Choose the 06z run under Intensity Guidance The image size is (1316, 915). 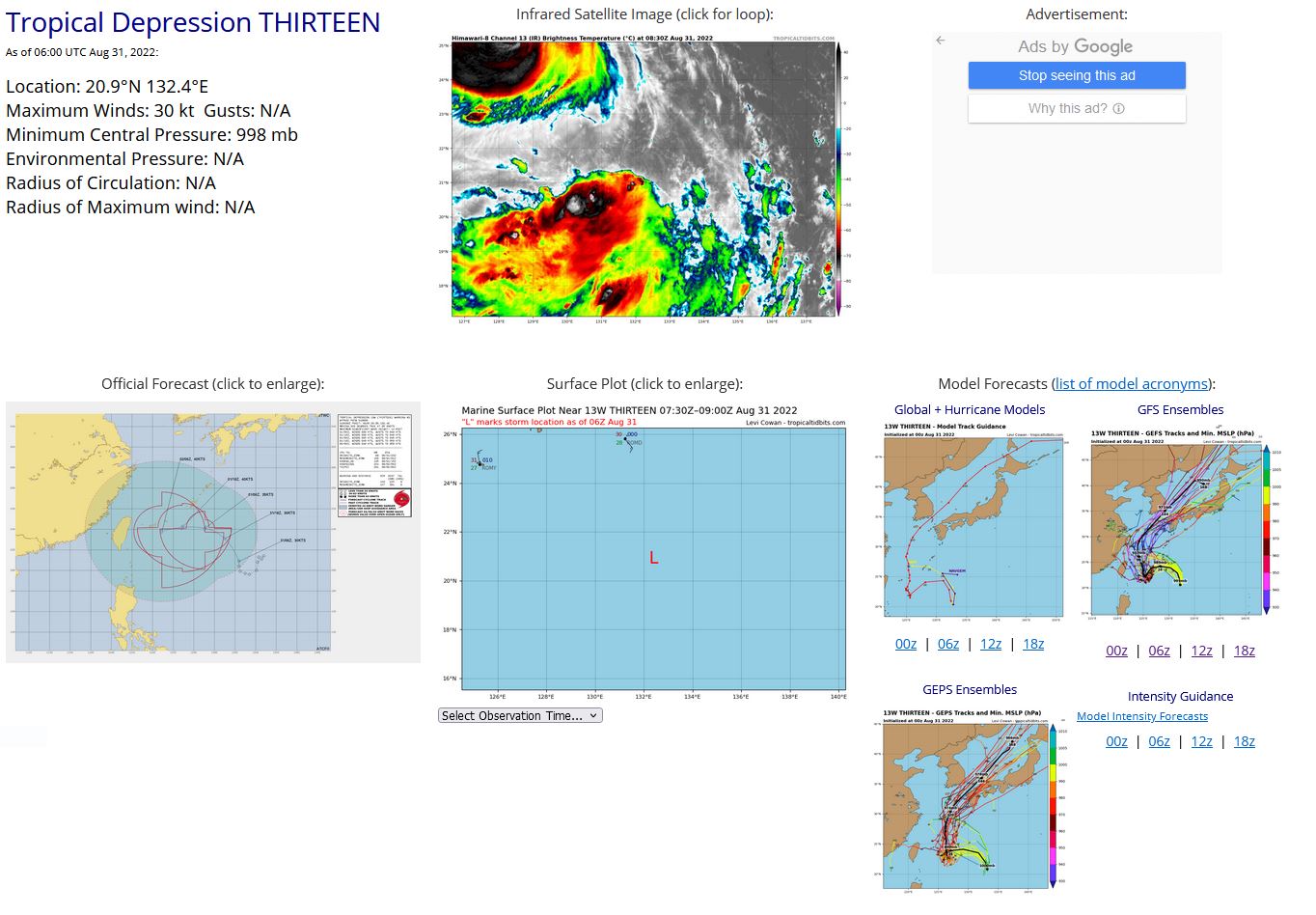pos(1159,741)
